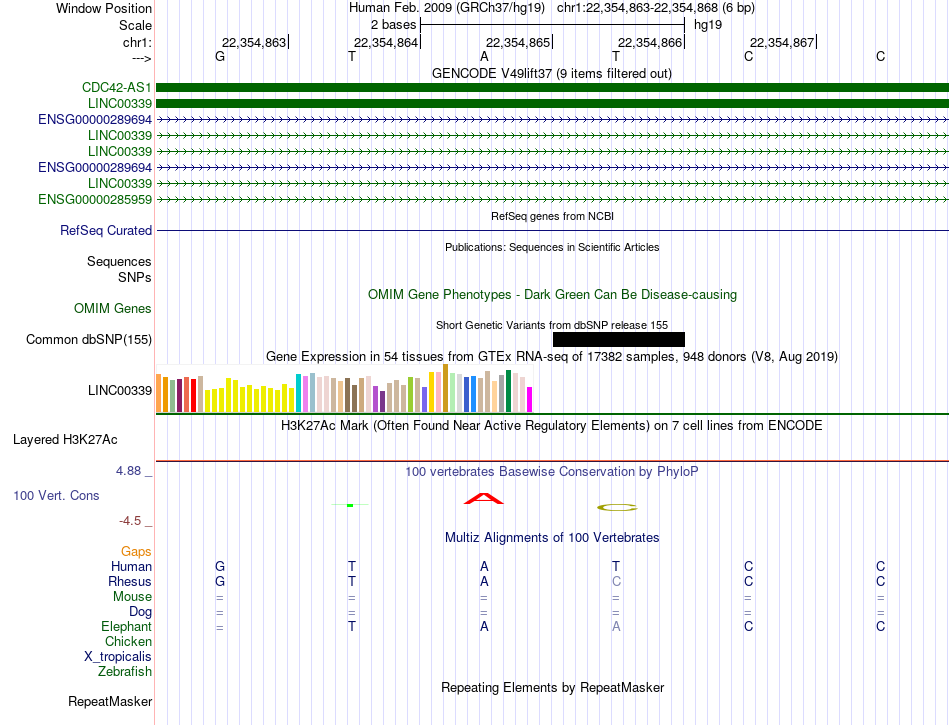Click the 'GENCODE V49lift37 (9 items filtered out)' title
Viewport: 950px width, 725px height.
click(552, 73)
